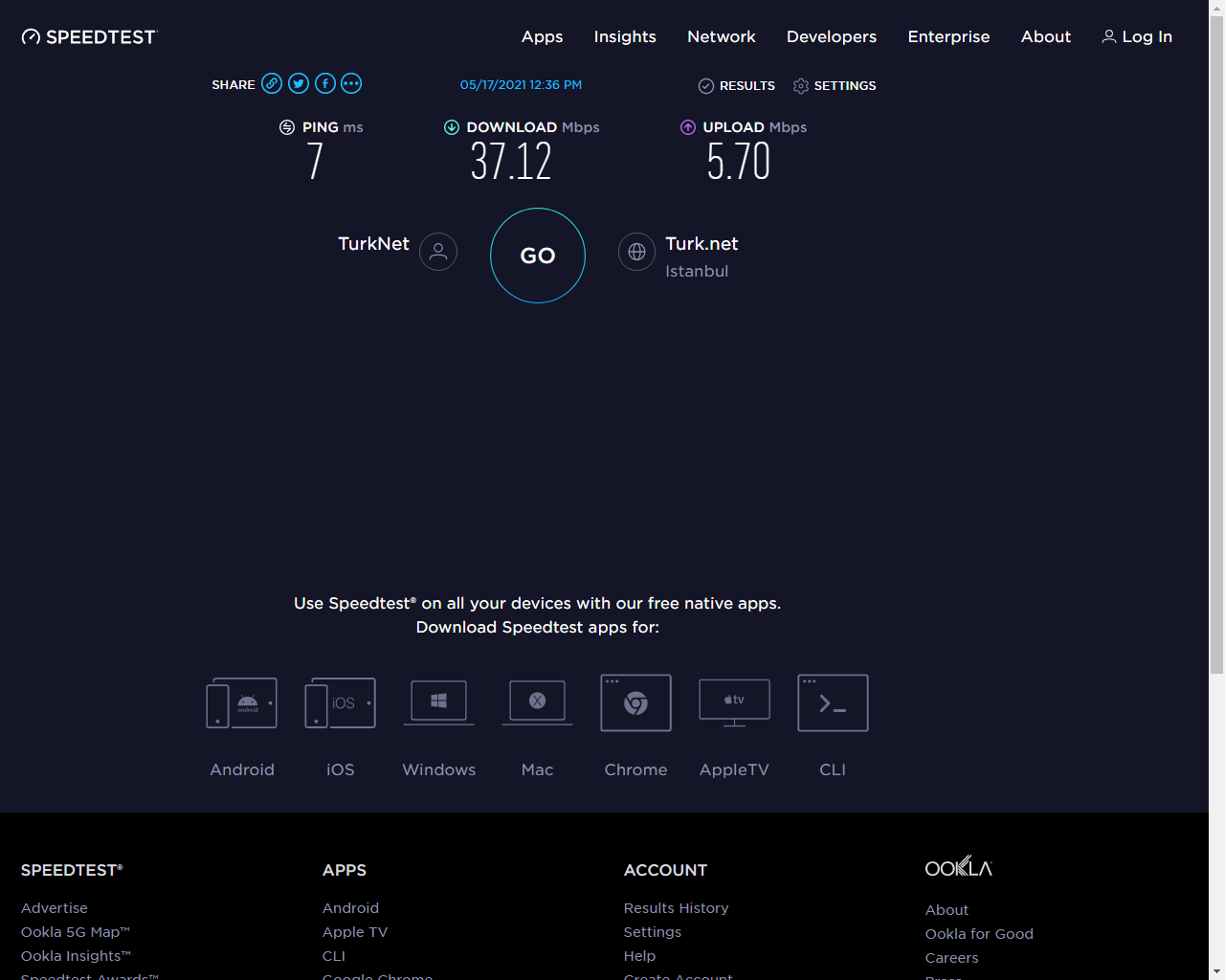Open the Windows app icon

(x=439, y=702)
